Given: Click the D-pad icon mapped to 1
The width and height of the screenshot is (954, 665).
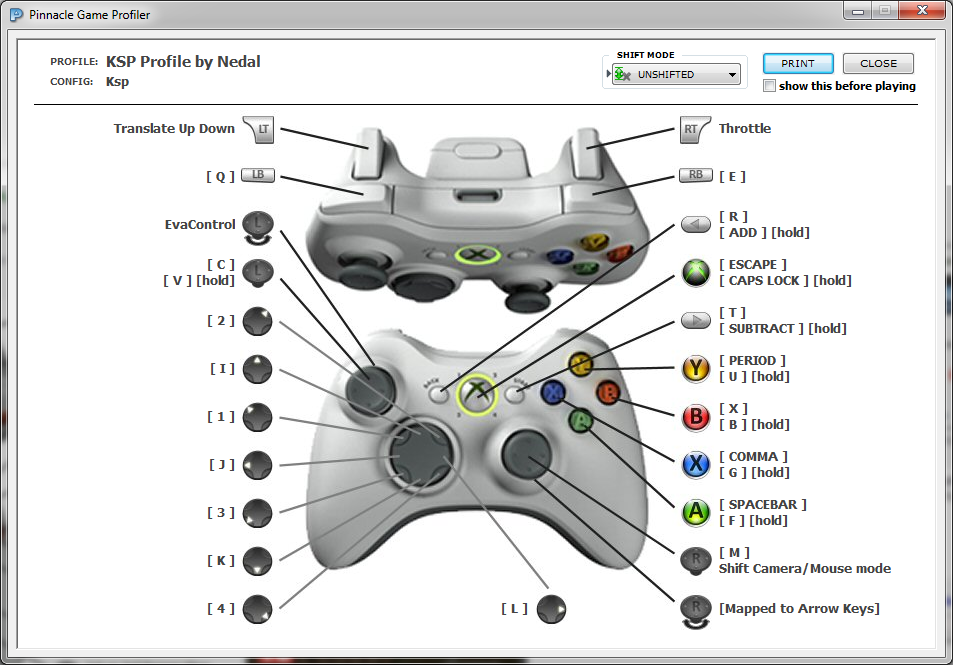Looking at the screenshot, I should coord(258,417).
